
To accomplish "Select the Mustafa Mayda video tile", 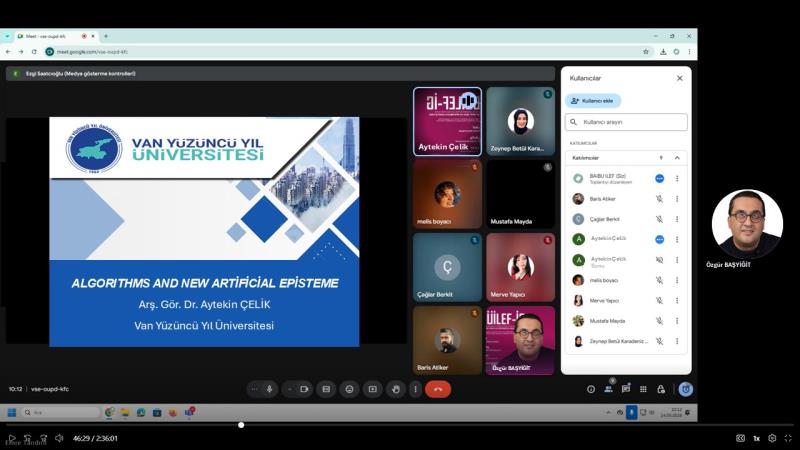I will (x=520, y=194).
